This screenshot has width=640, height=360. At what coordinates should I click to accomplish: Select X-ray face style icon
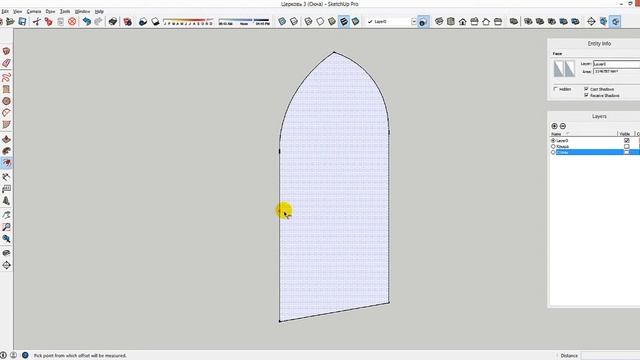(282, 21)
